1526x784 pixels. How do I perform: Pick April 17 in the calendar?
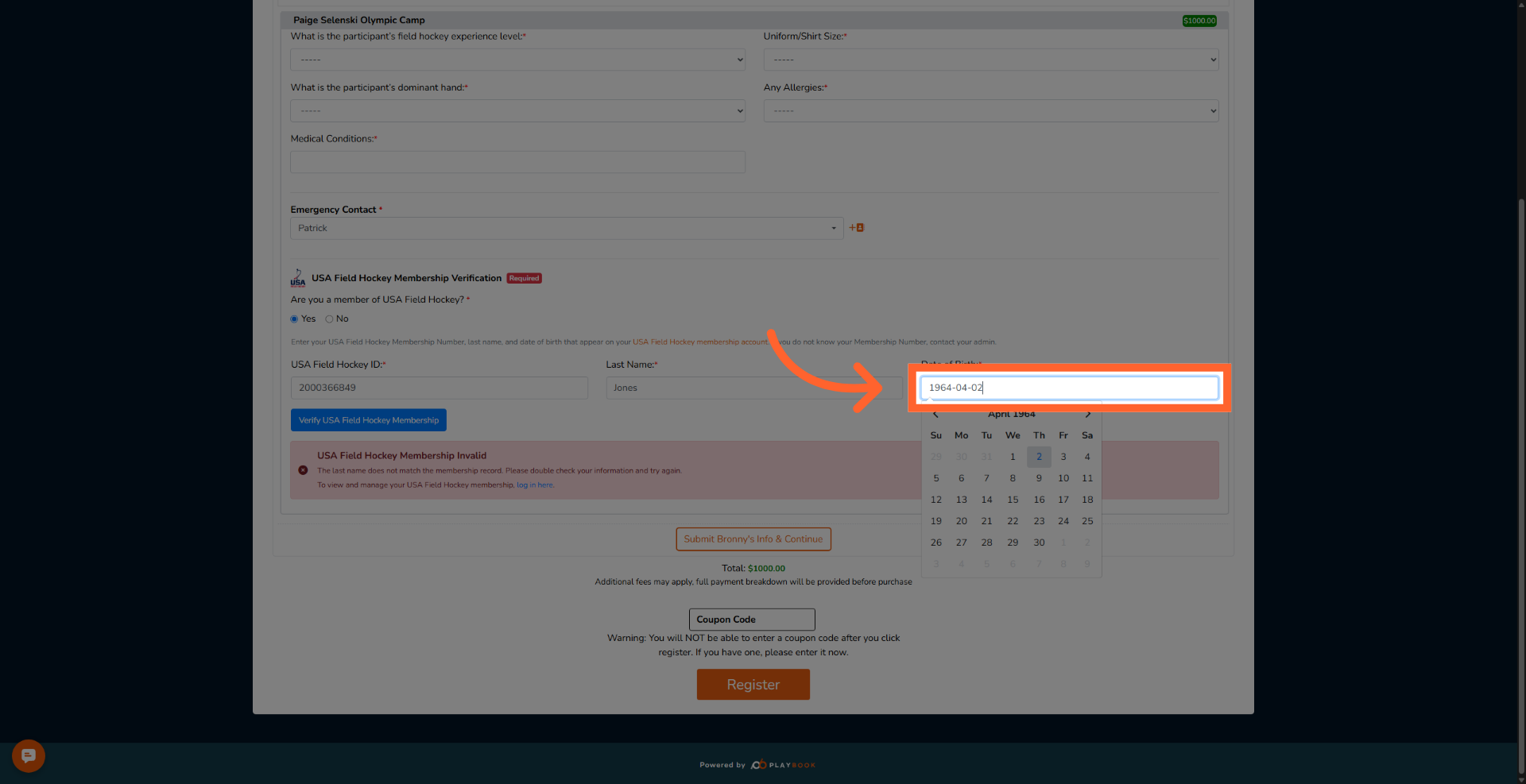point(1063,500)
